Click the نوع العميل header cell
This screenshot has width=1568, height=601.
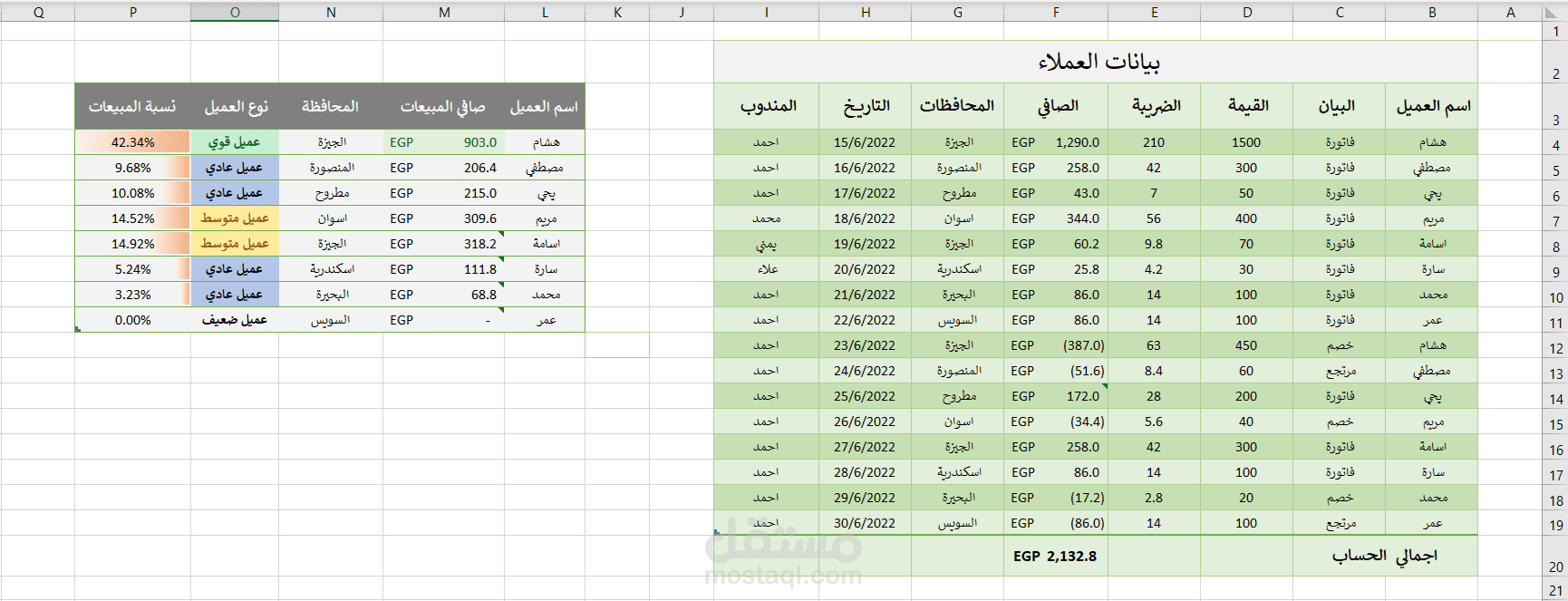[235, 106]
